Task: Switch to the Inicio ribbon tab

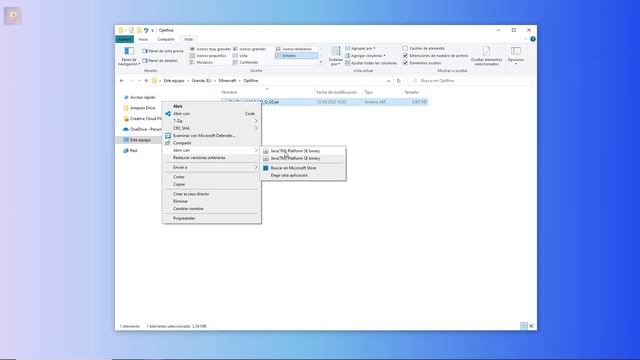Action: tap(143, 40)
